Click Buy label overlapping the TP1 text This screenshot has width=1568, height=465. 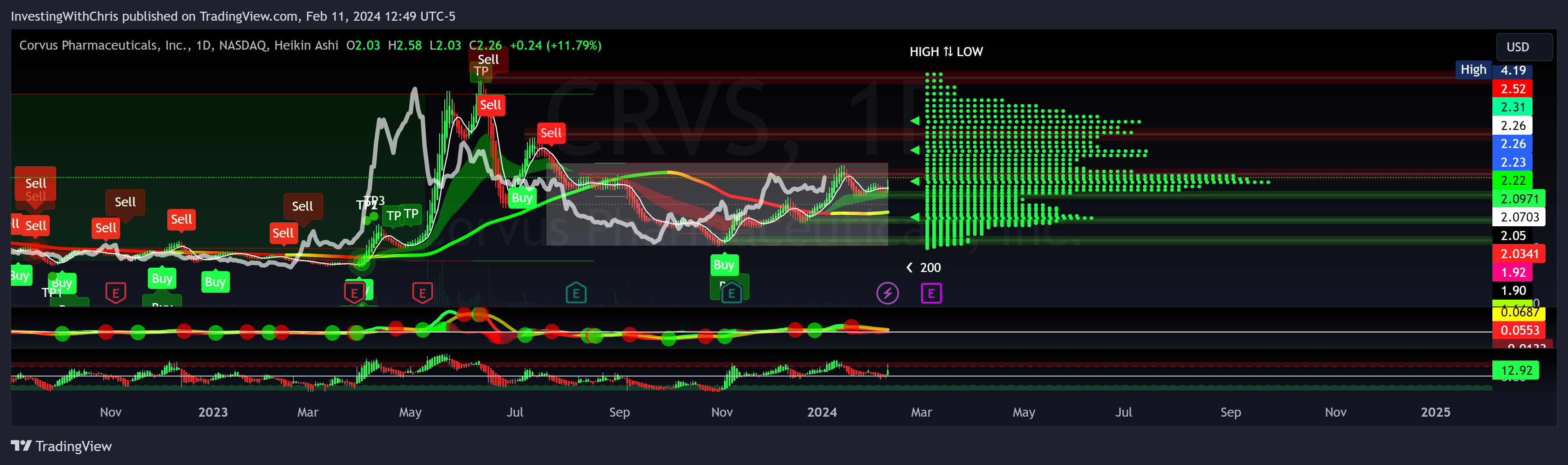click(62, 283)
